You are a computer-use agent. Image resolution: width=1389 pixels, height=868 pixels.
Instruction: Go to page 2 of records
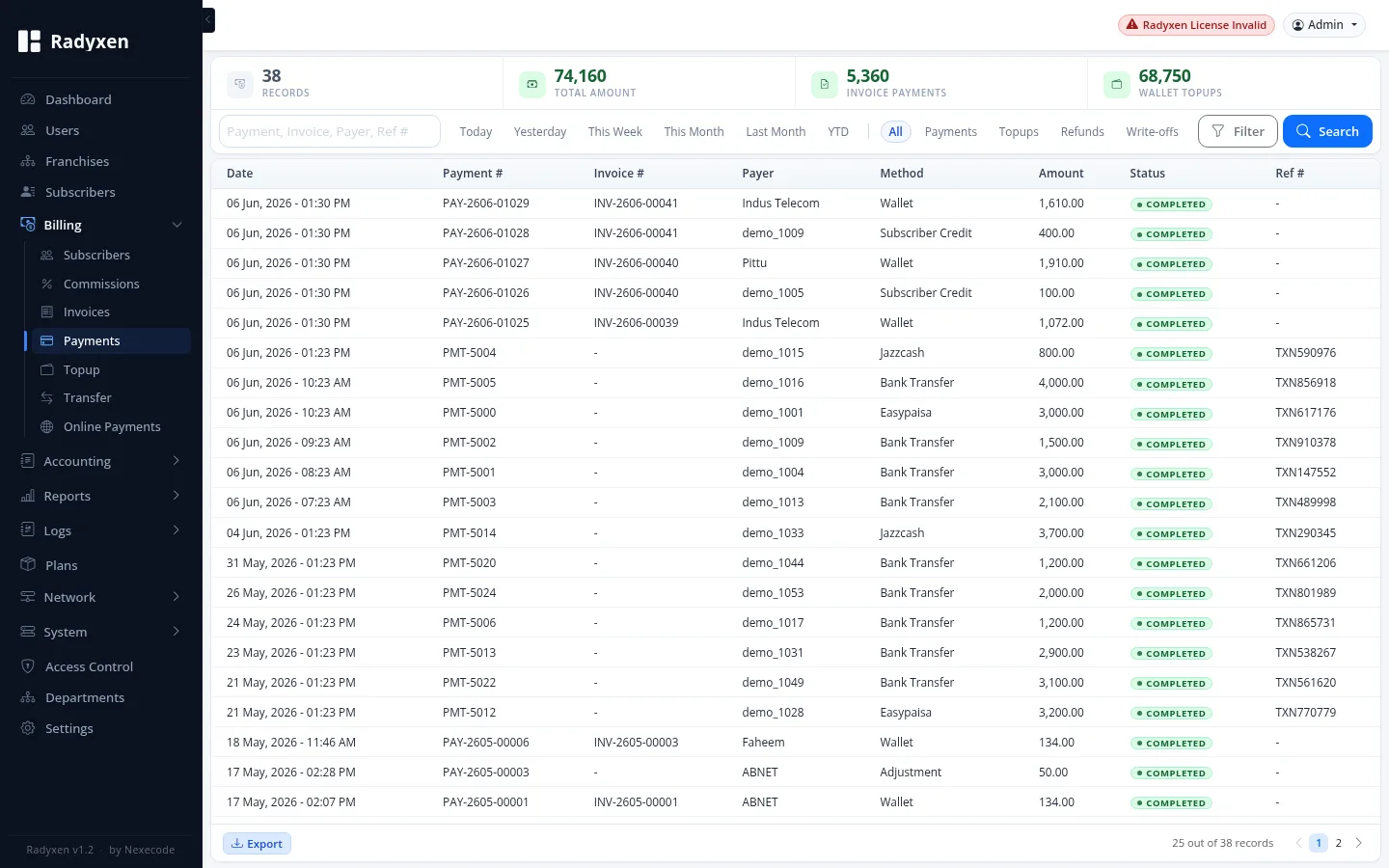(x=1339, y=843)
